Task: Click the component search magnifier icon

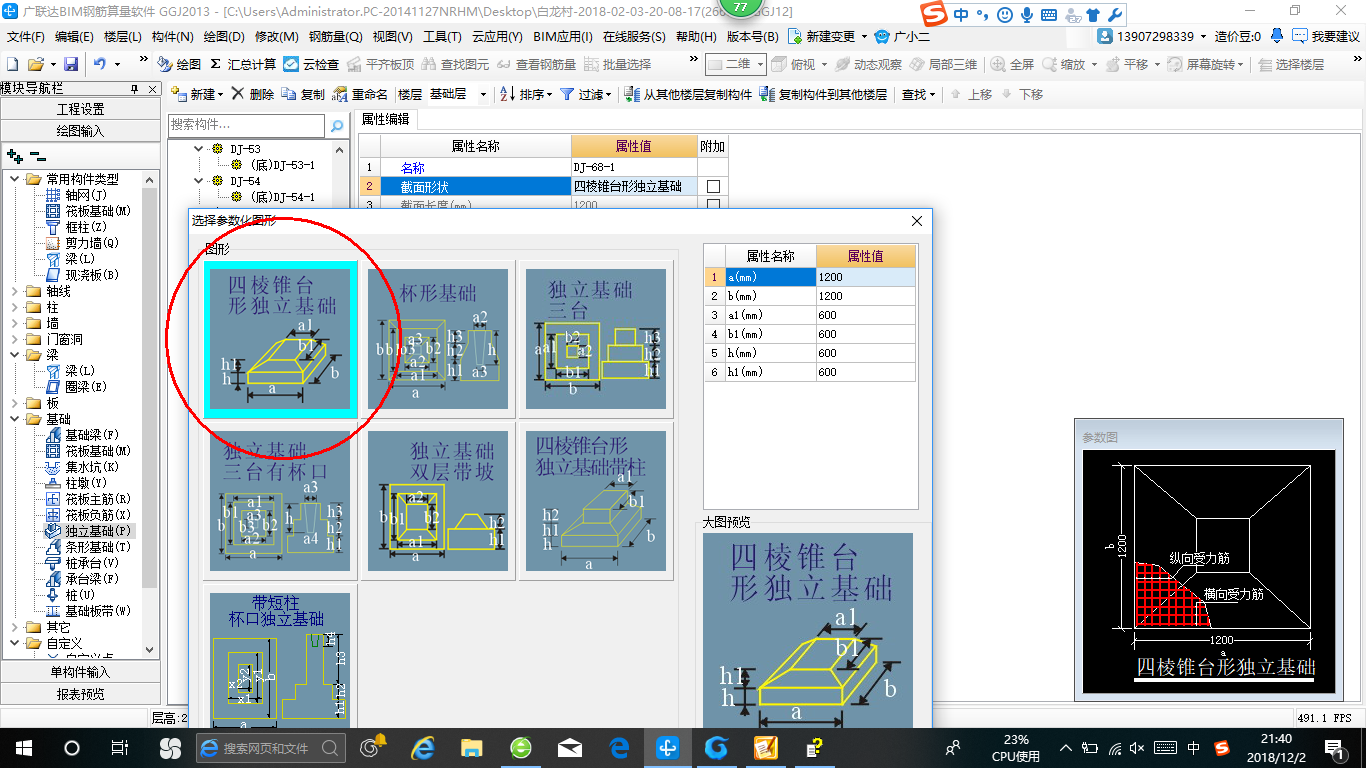Action: coord(337,126)
